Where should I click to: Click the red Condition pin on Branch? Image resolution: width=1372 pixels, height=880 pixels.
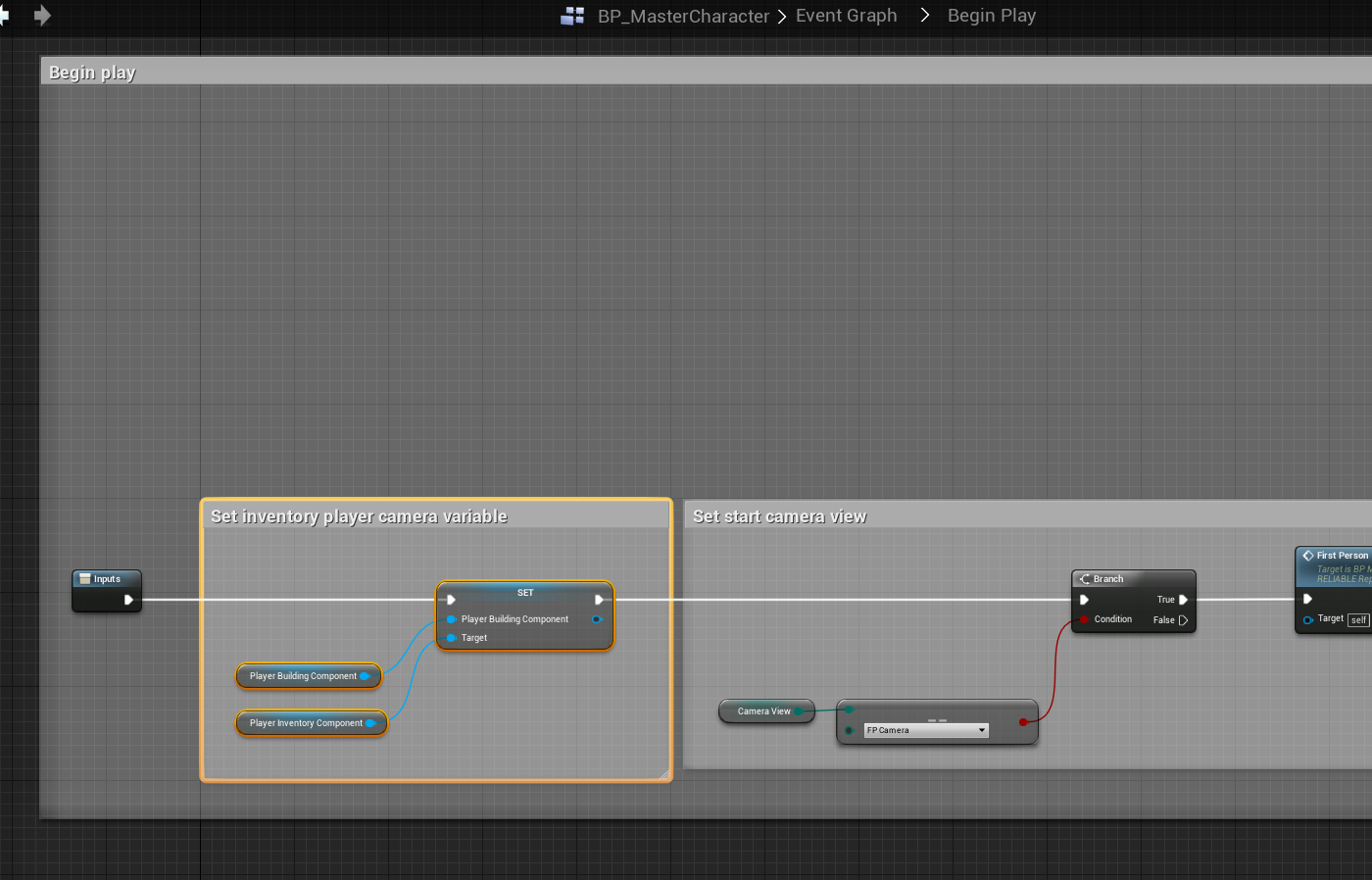(1084, 619)
